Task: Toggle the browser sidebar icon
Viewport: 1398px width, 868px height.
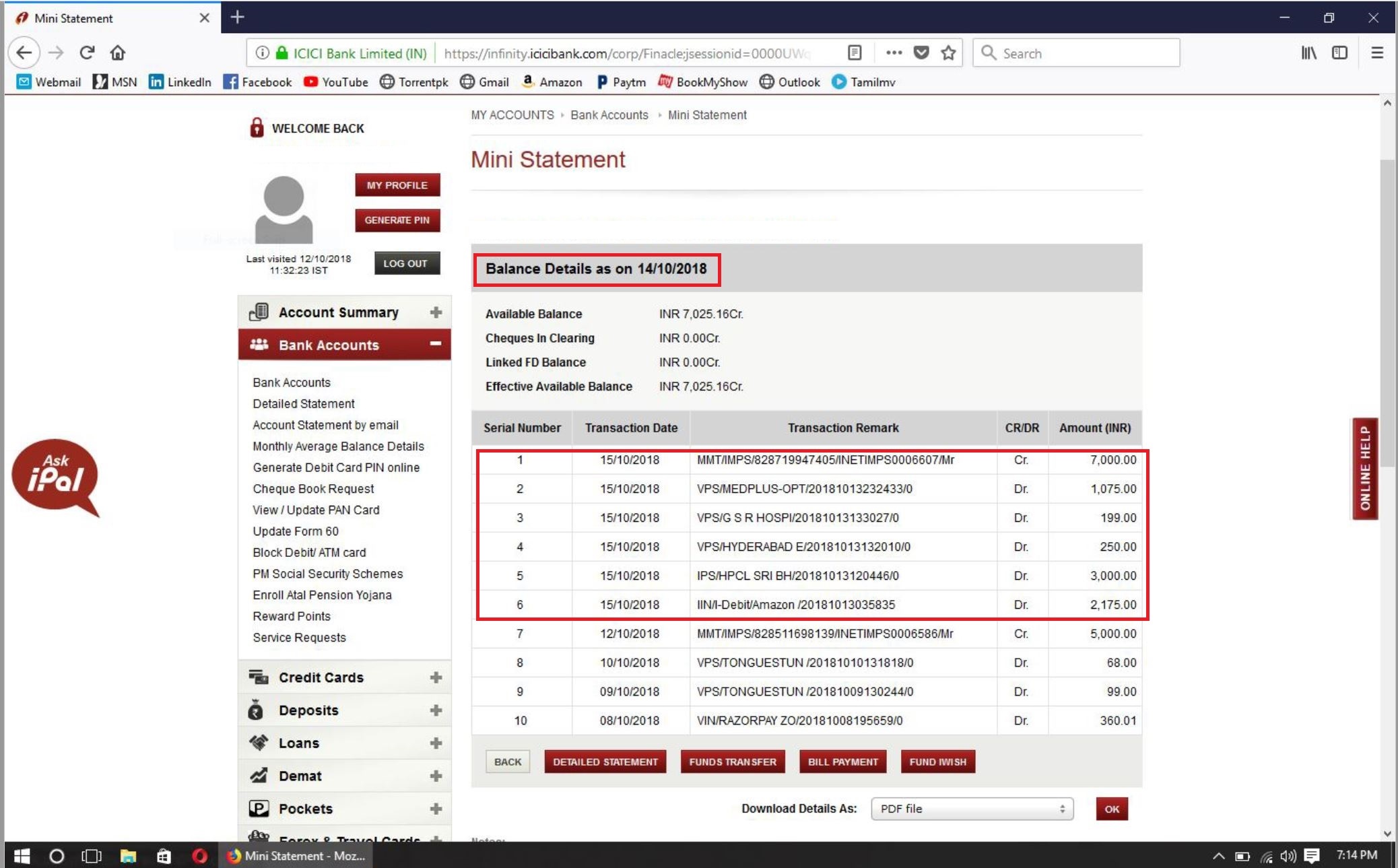Action: tap(1339, 53)
